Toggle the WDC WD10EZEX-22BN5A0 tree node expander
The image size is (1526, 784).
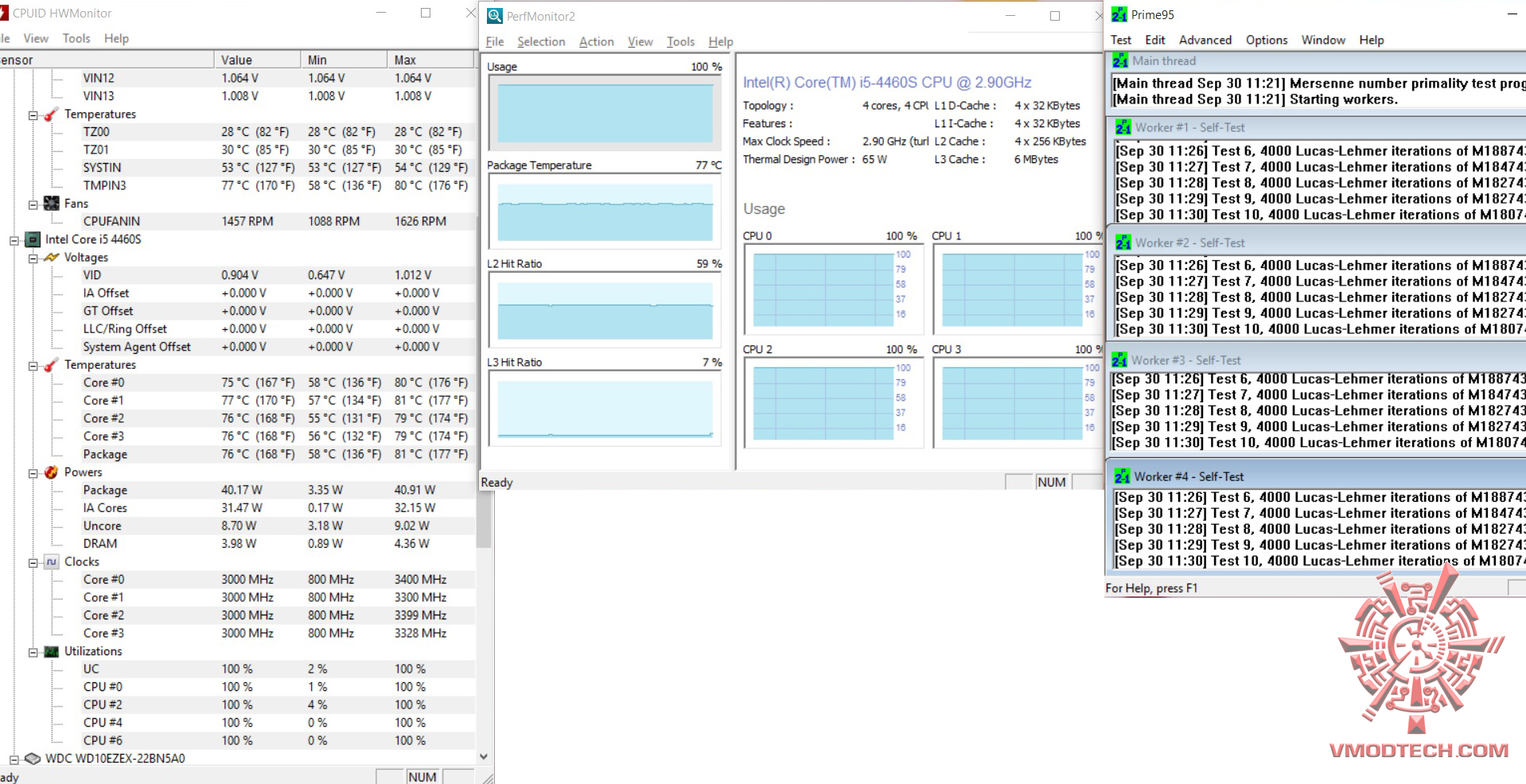pyautogui.click(x=14, y=759)
